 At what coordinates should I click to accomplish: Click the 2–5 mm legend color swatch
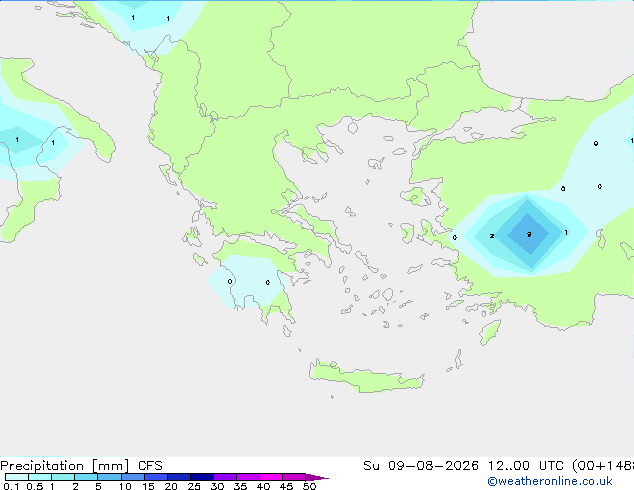click(x=86, y=477)
